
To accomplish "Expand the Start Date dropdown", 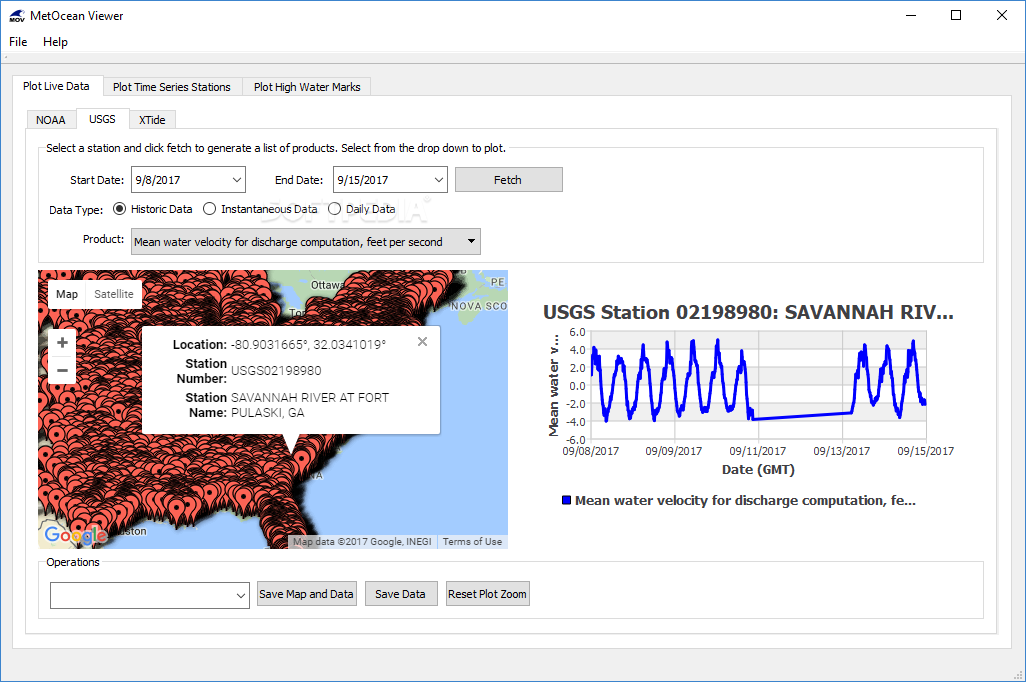I will coord(236,180).
